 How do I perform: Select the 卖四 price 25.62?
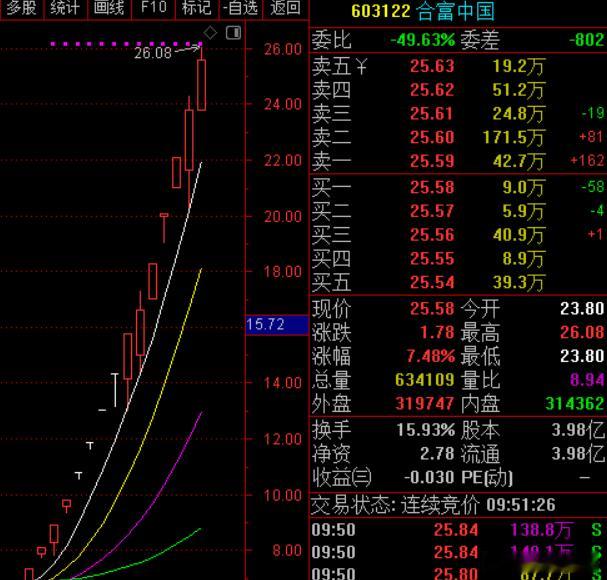click(432, 90)
